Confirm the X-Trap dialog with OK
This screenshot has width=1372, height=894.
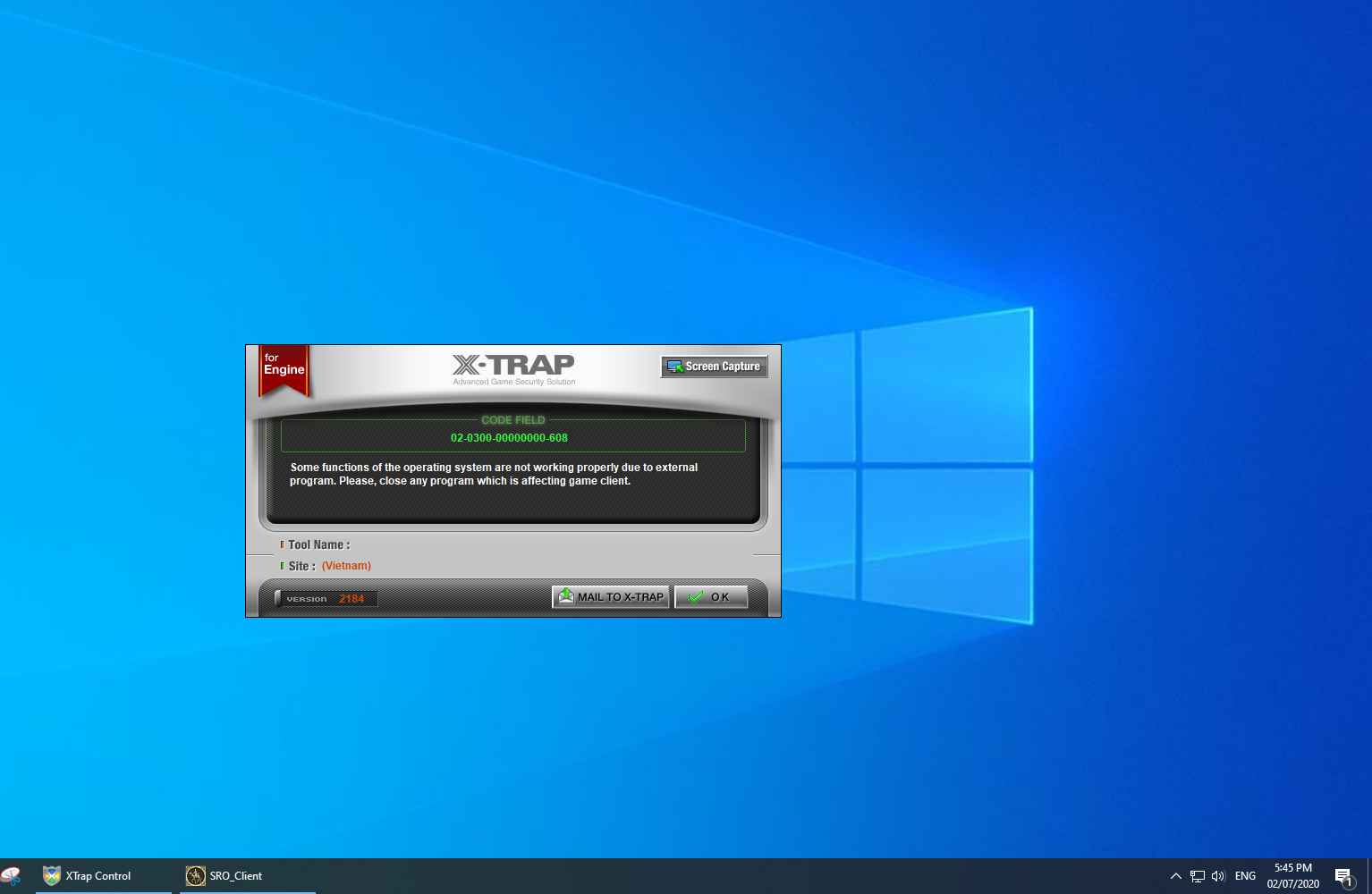pos(711,597)
